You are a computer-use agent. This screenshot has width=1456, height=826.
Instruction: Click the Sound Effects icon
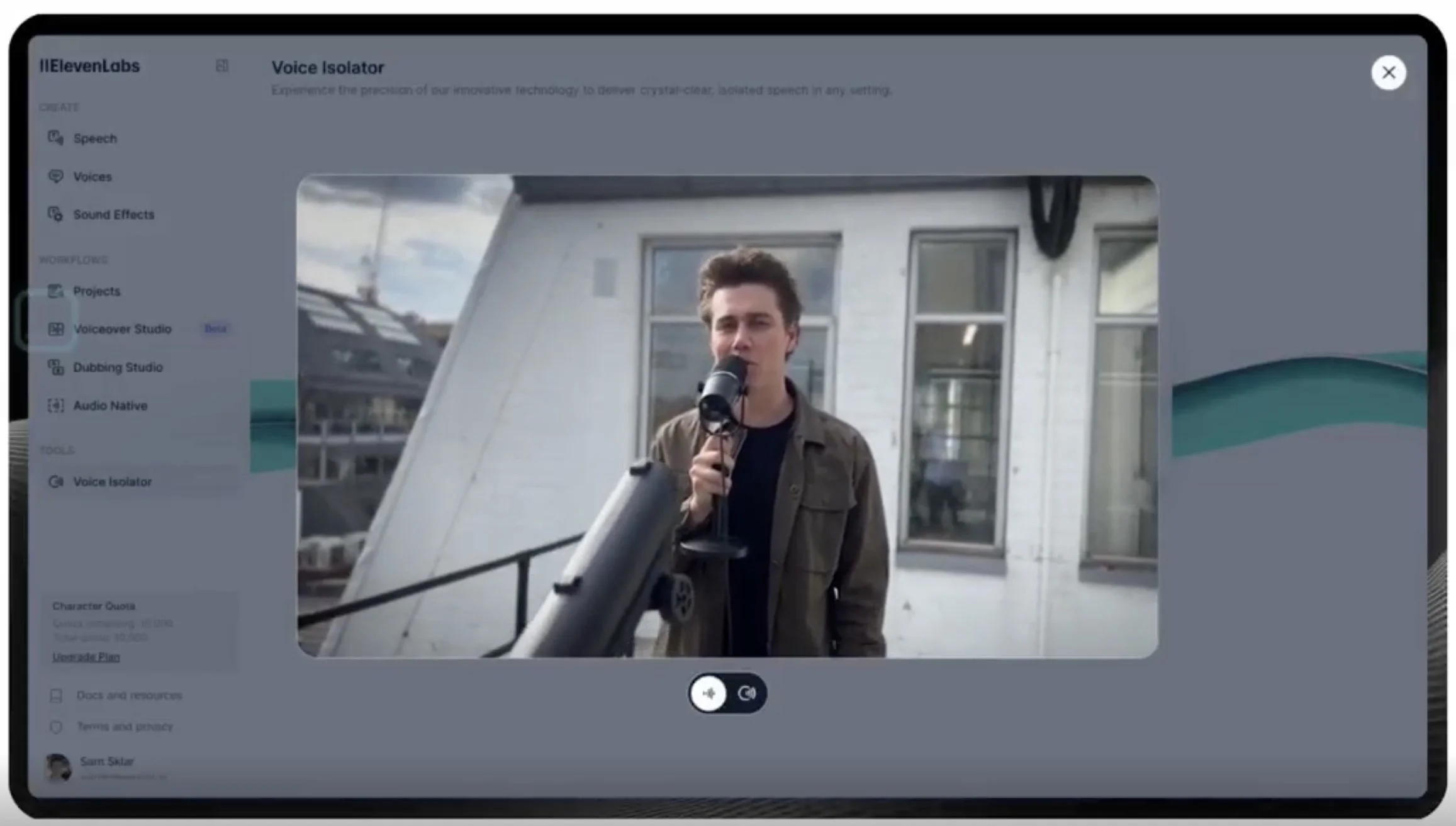click(x=55, y=214)
